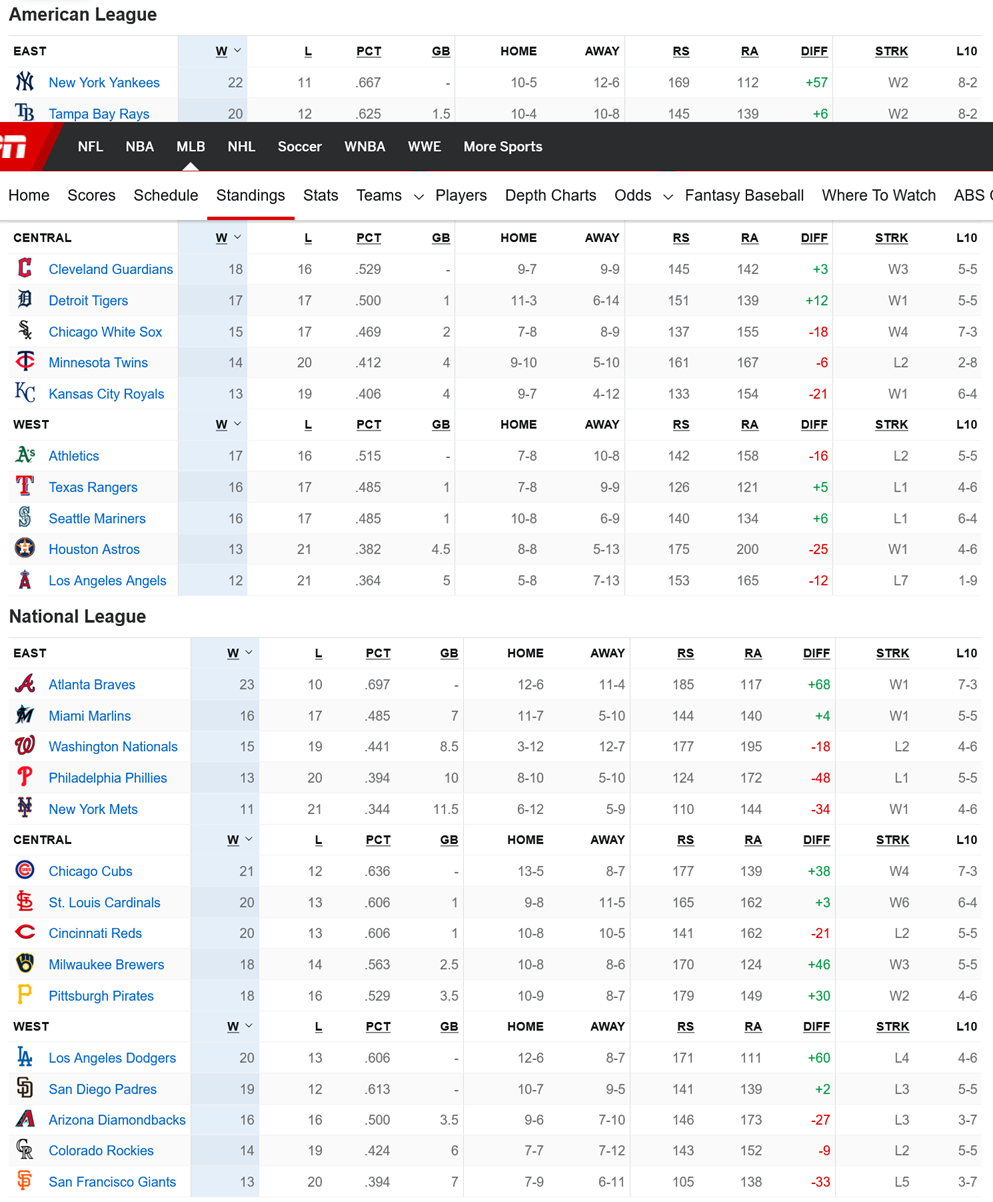
Task: Open the Los Angeles Dodgers logo icon
Action: click(x=25, y=1058)
